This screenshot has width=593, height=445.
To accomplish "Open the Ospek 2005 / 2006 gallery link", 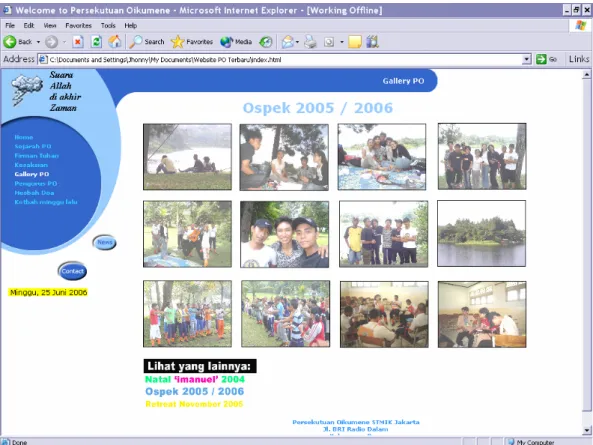I will pos(194,391).
